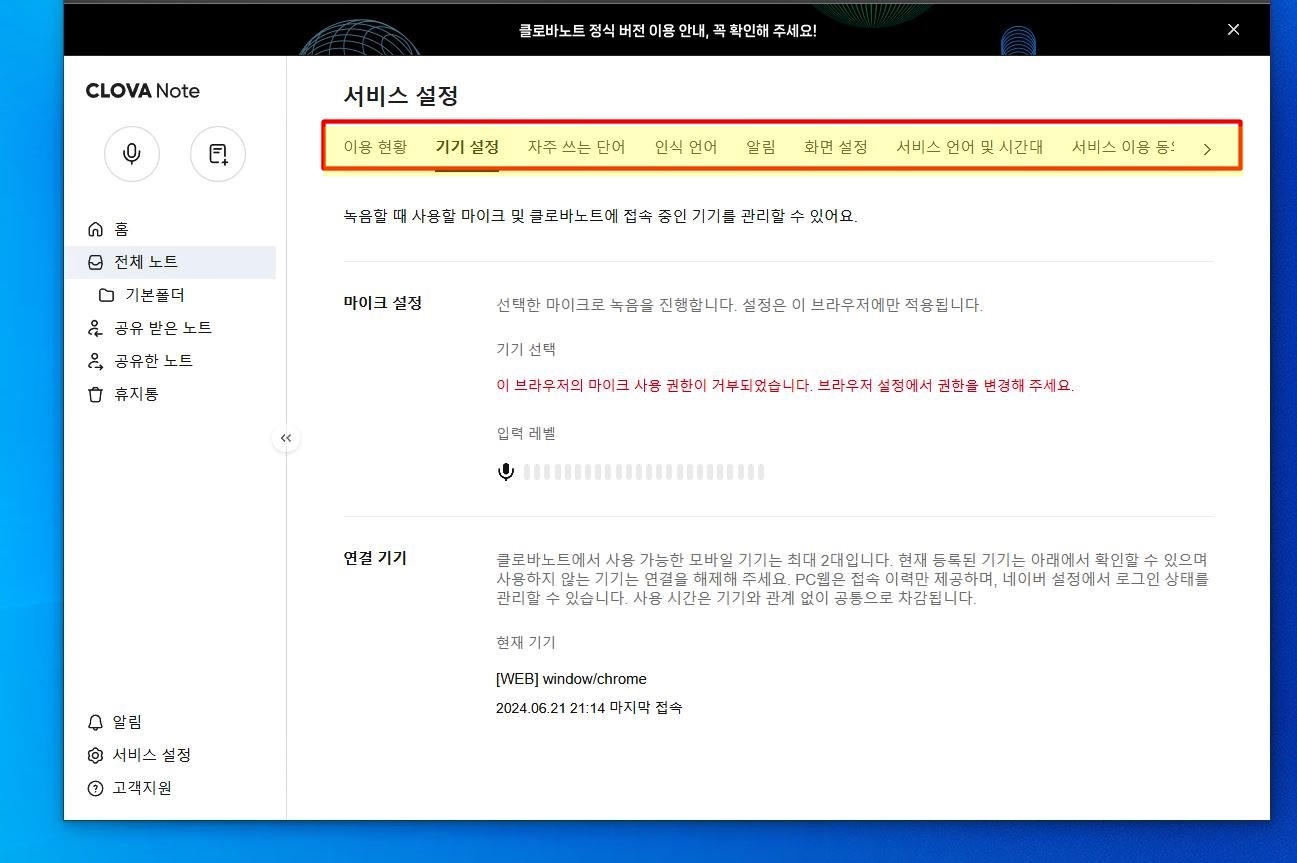The height and width of the screenshot is (863, 1297).
Task: Click the 기기 선택 label
Action: point(526,349)
